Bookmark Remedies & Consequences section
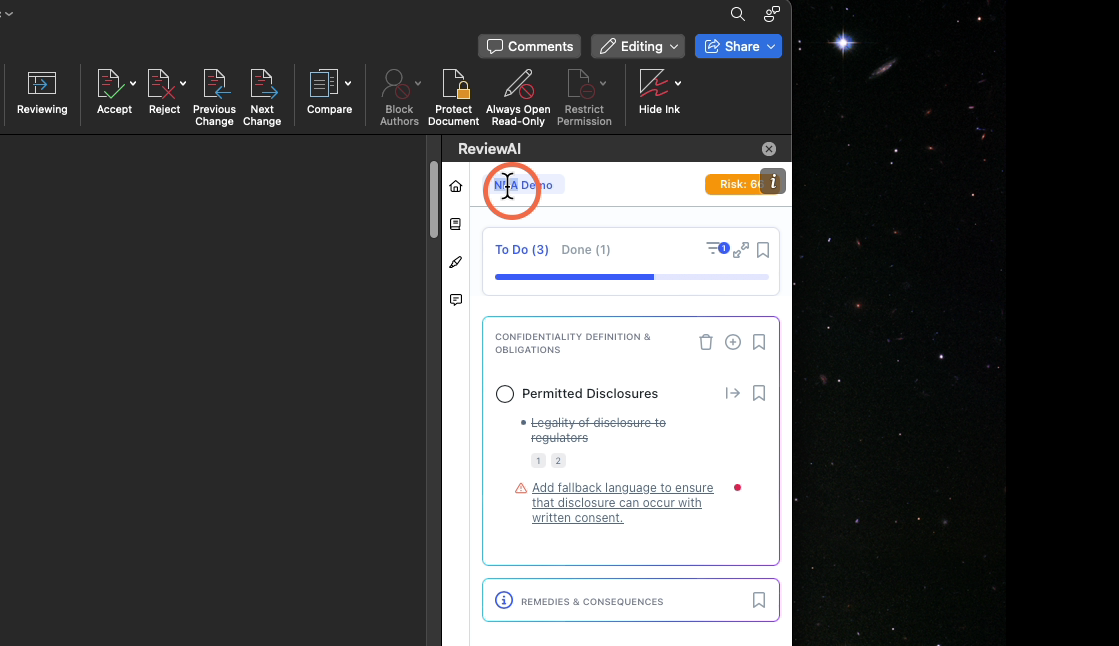 [759, 600]
